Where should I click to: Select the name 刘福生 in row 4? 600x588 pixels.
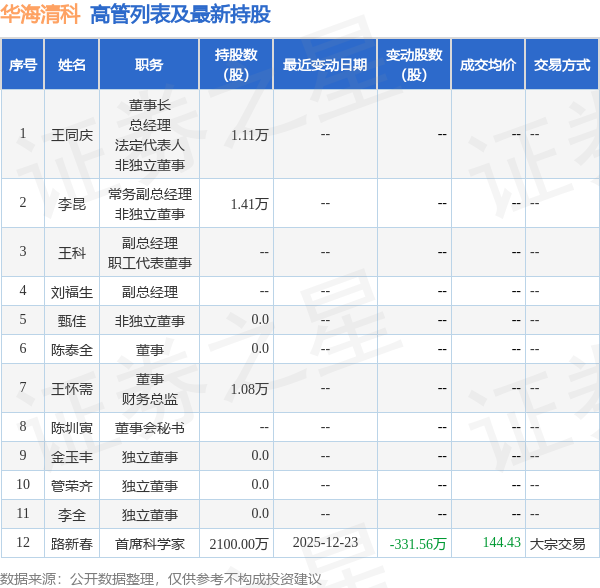tap(72, 292)
